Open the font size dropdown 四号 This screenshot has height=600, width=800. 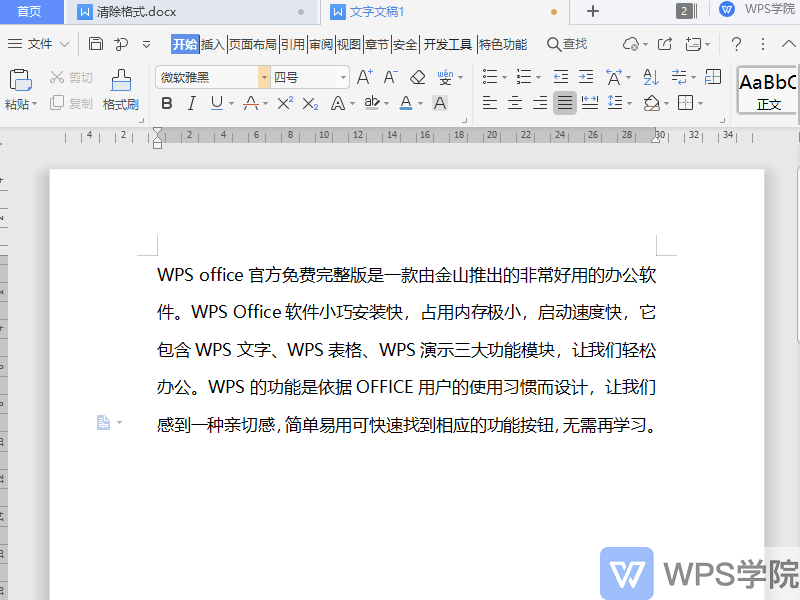tap(343, 78)
